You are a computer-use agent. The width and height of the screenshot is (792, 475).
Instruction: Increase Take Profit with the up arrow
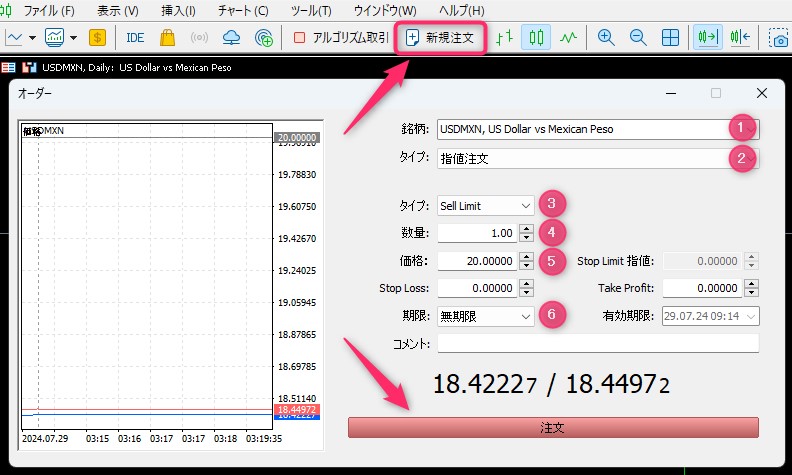pyautogui.click(x=752, y=283)
